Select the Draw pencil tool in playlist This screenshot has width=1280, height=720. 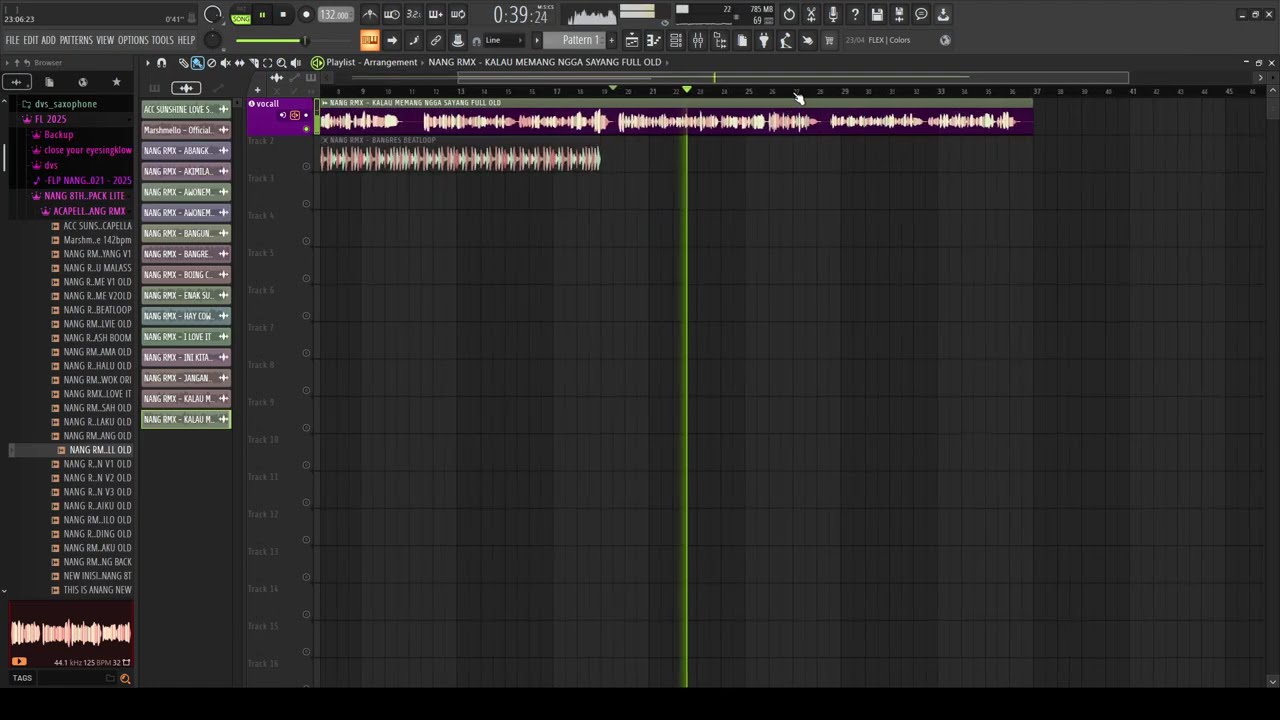pos(183,63)
